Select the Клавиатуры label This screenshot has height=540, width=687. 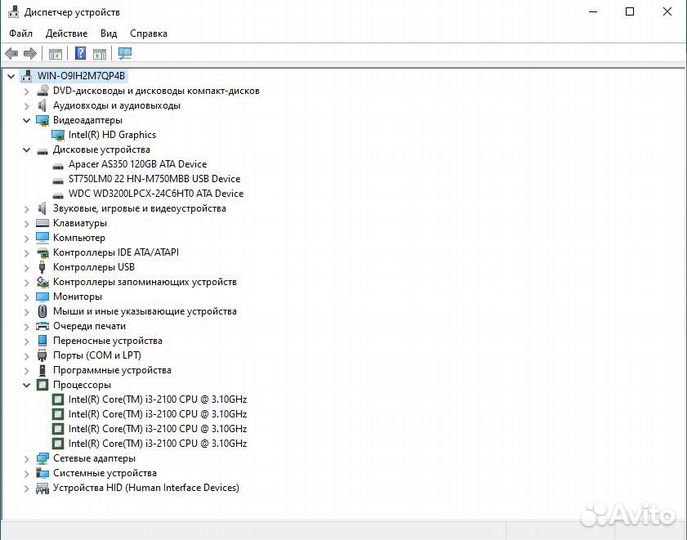click(80, 223)
